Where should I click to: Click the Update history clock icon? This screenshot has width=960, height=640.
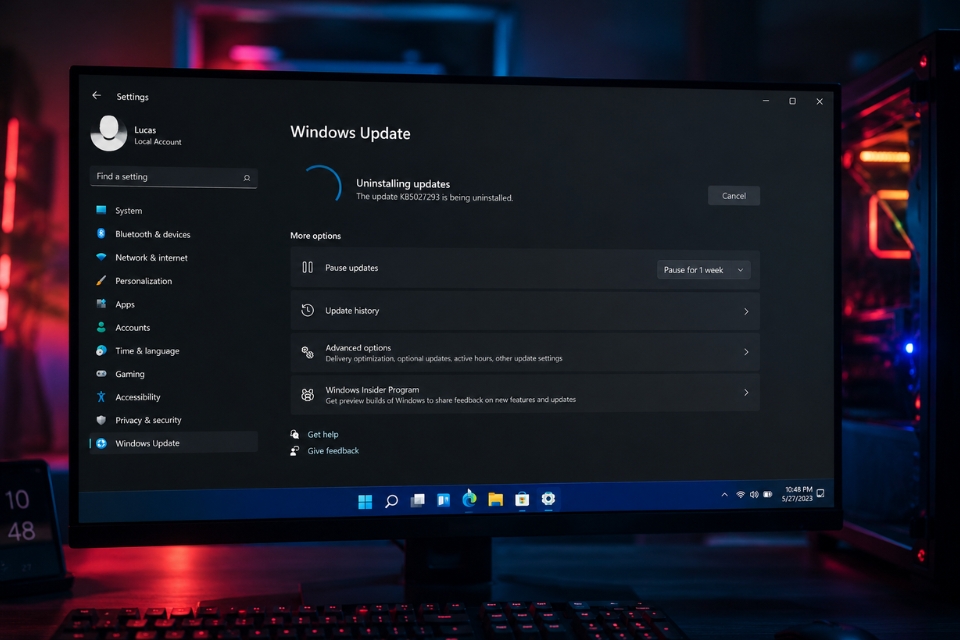307,310
